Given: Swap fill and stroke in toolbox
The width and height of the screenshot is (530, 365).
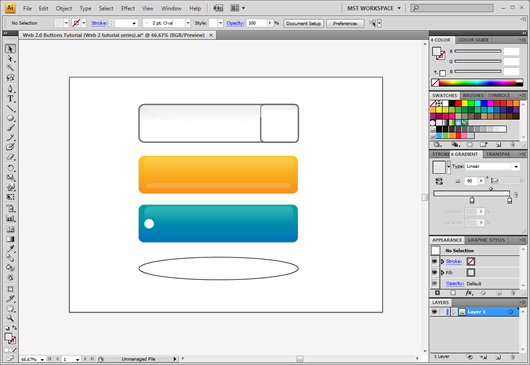Looking at the screenshot, I should [x=15, y=327].
